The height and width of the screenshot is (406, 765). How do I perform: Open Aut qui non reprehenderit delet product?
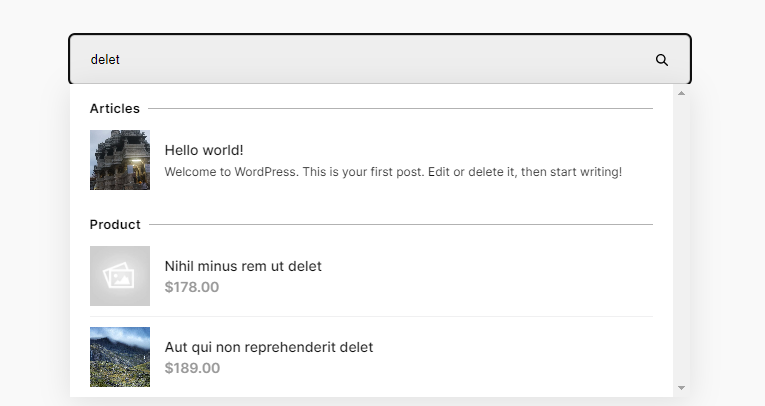click(x=269, y=347)
